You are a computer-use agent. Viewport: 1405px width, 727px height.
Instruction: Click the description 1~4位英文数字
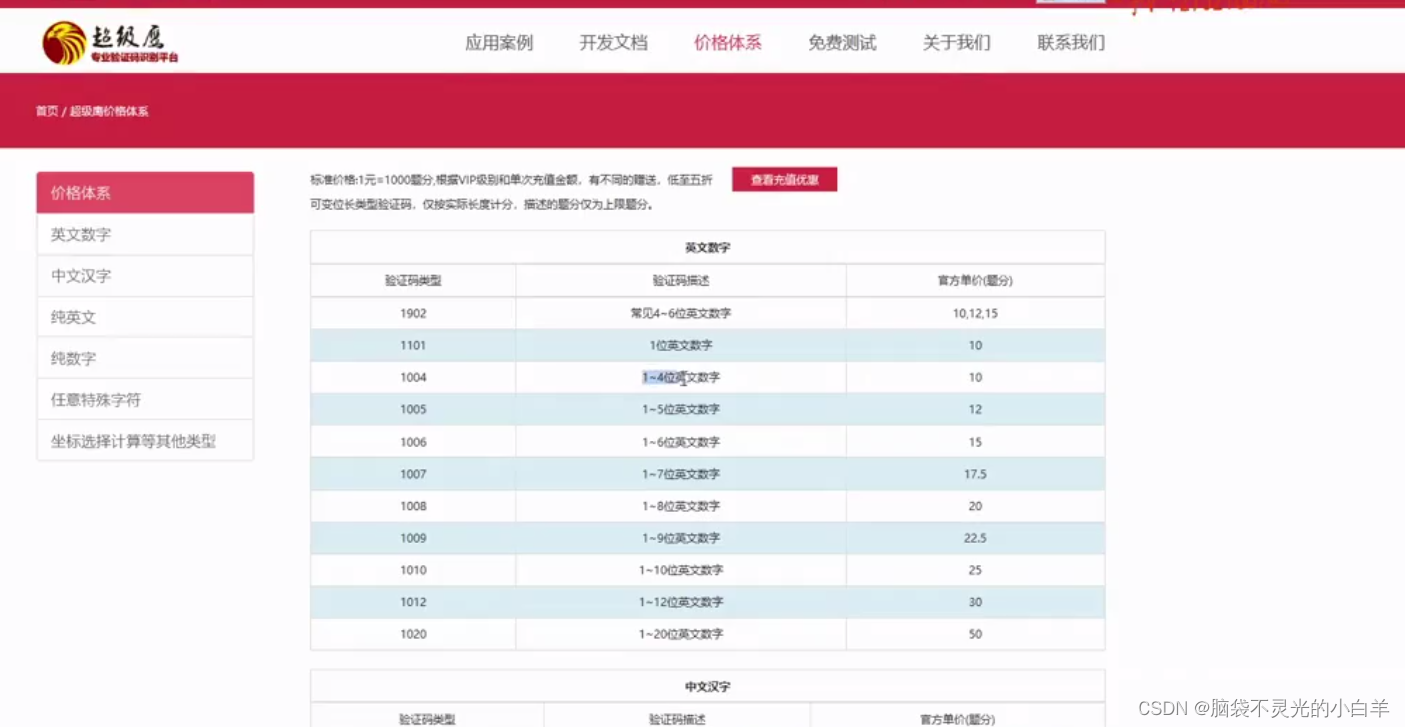[681, 377]
